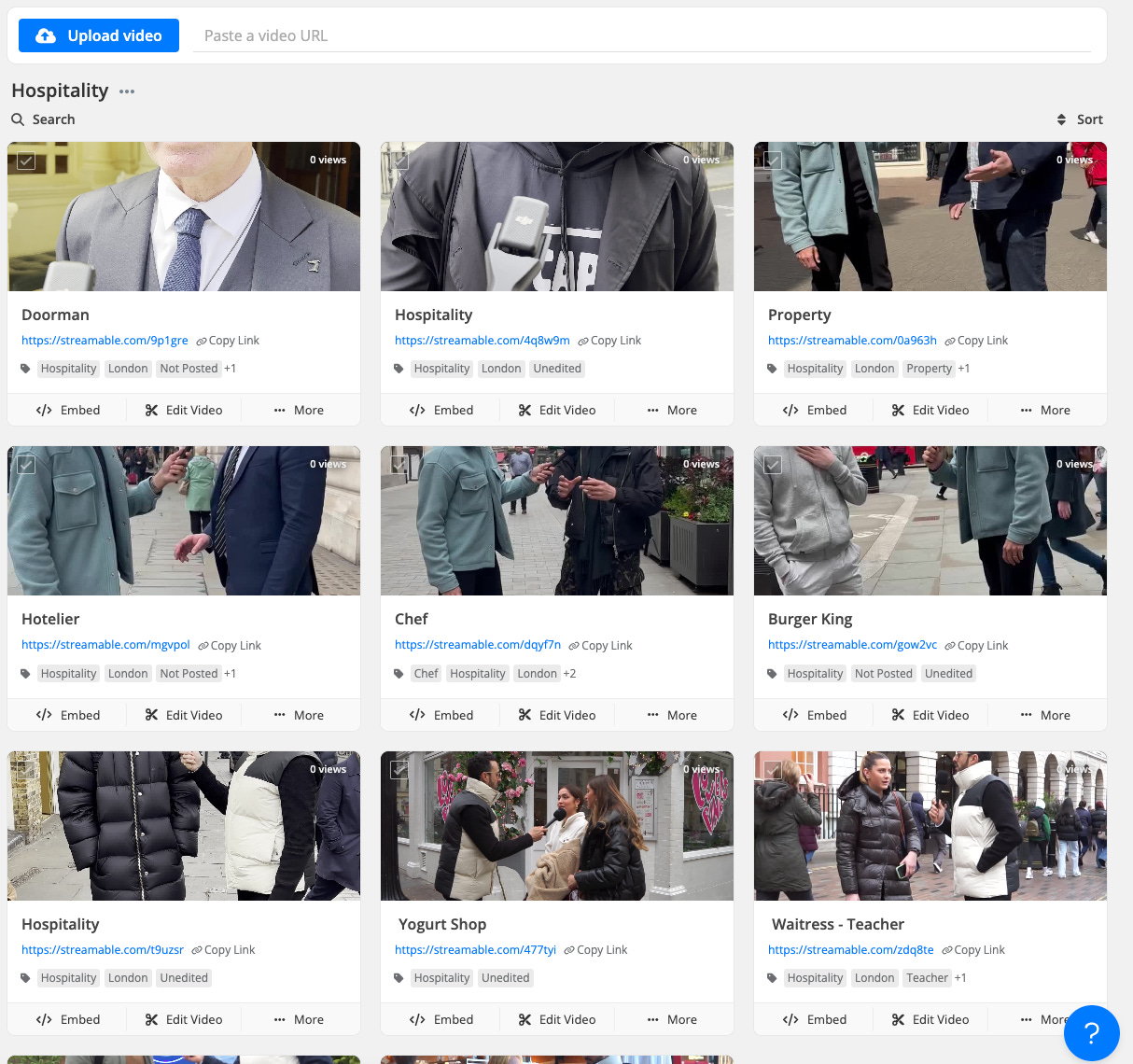The height and width of the screenshot is (1064, 1133).
Task: Tick the checkbox on Doorman video
Action: point(26,161)
